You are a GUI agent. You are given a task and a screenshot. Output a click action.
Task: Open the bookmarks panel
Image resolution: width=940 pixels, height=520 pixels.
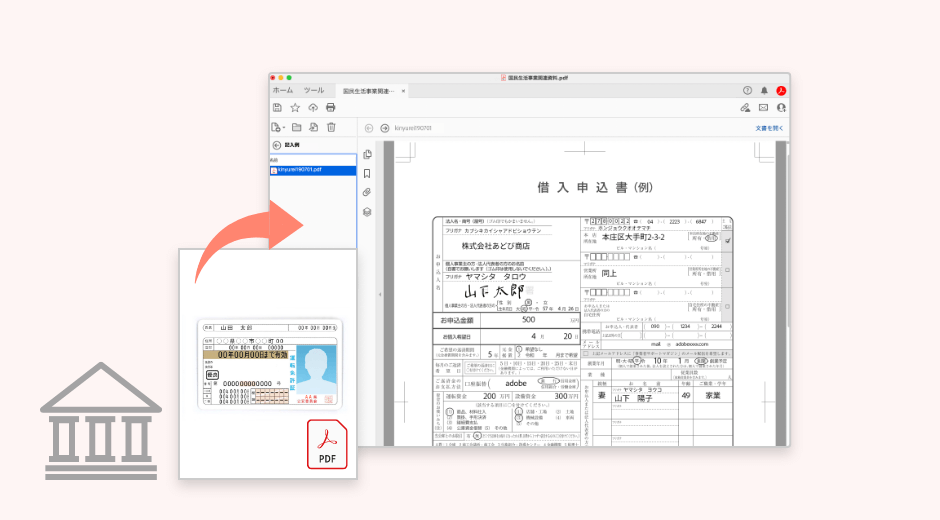point(367,174)
